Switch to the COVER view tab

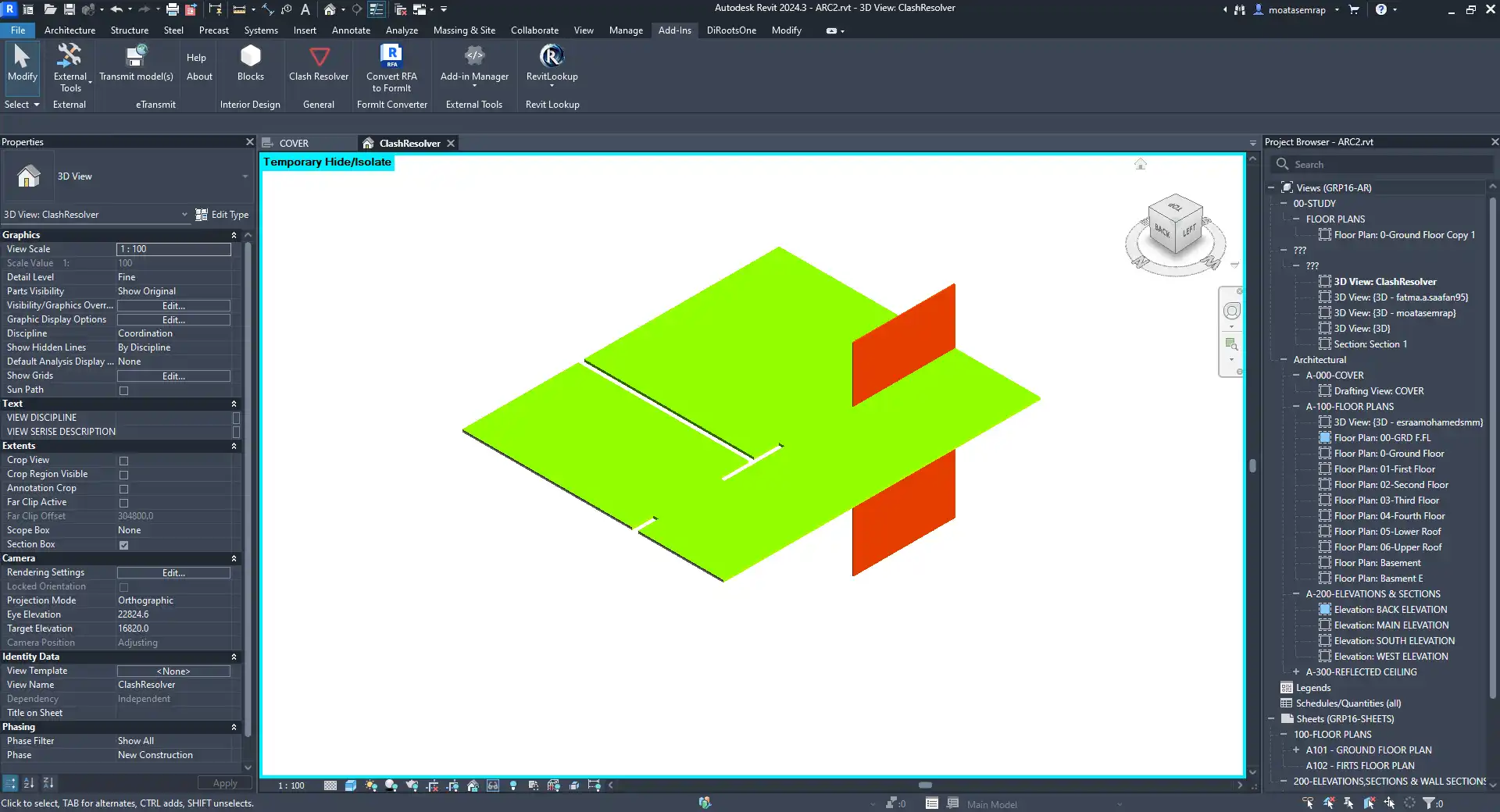[x=294, y=144]
